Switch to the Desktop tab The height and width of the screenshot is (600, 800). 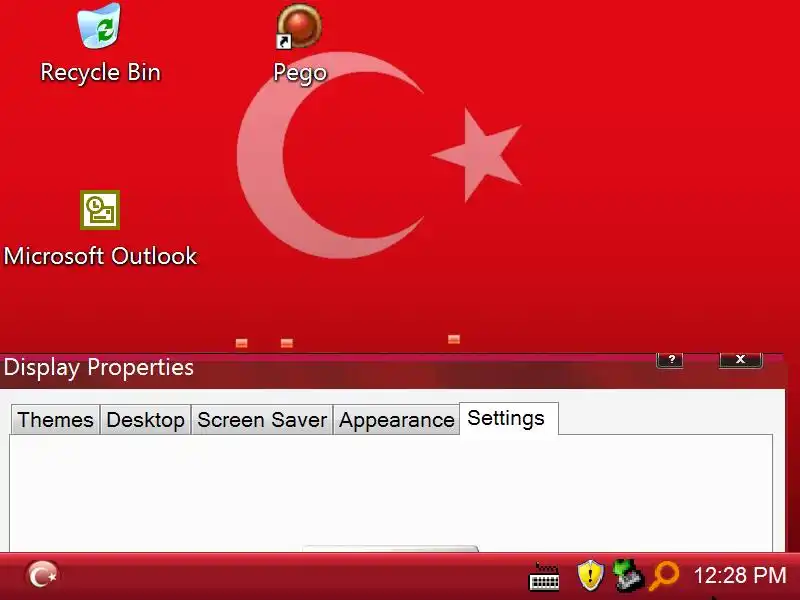click(145, 420)
